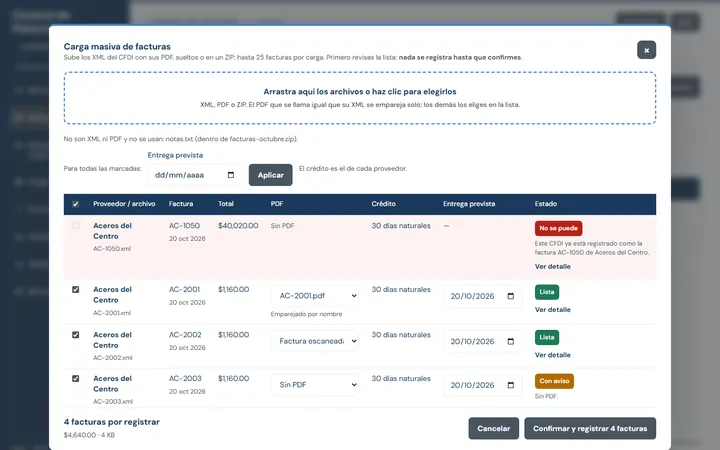This screenshot has height=450, width=720.
Task: Click file name AC-2002.xml
Action: tap(112, 358)
